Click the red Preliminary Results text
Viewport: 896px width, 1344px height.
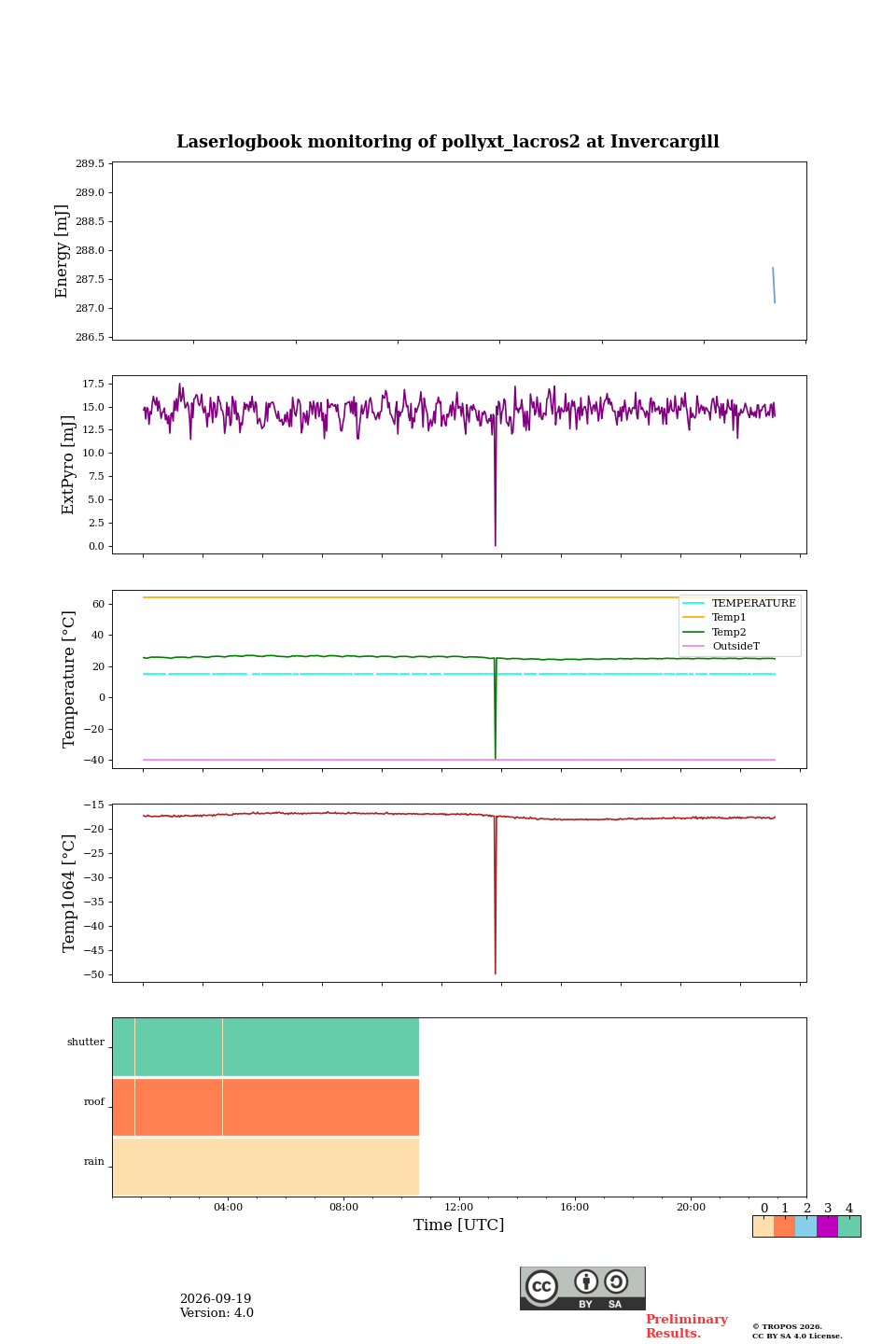coord(687,1326)
